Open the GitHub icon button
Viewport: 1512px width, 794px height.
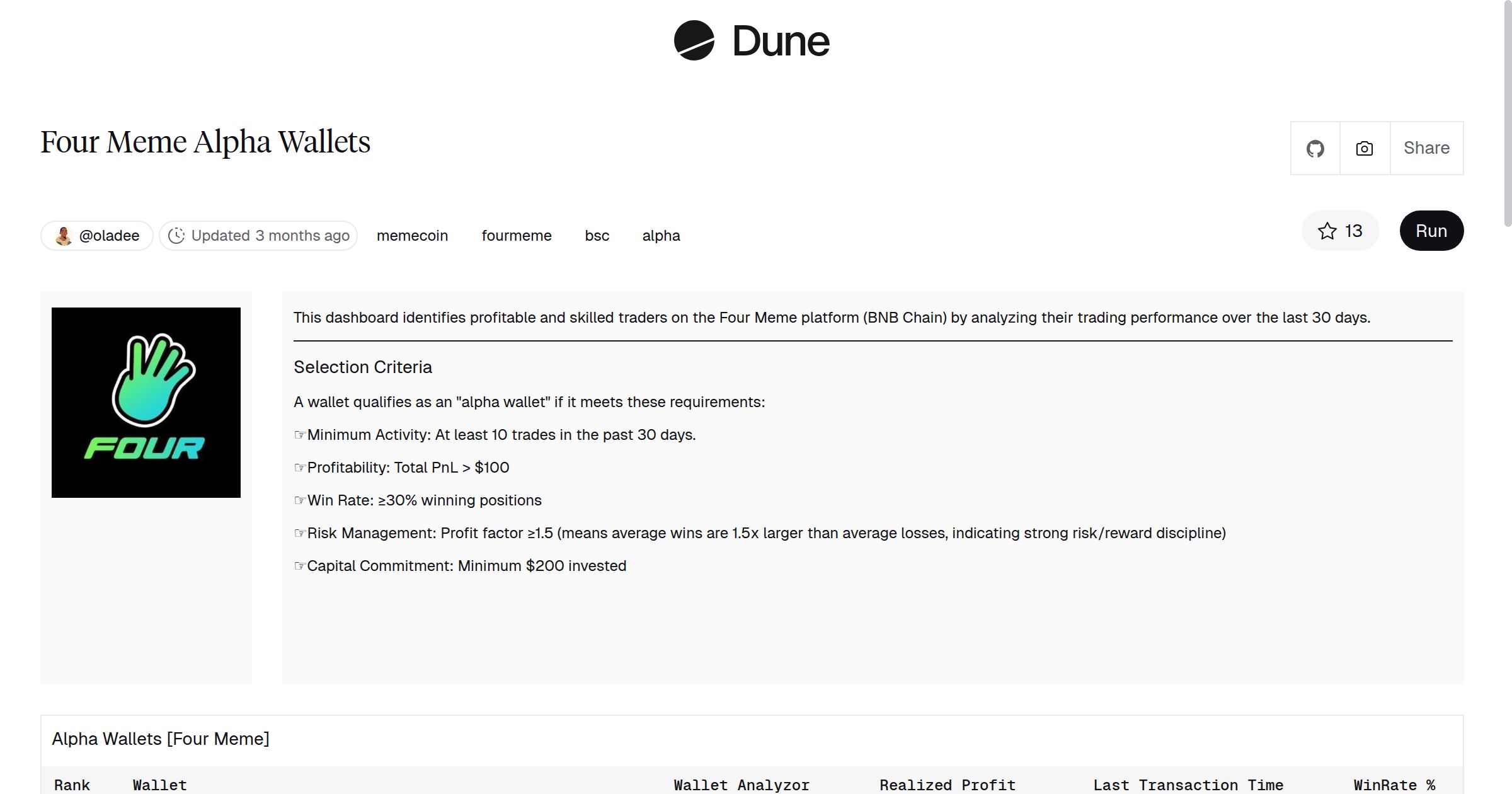tap(1315, 149)
